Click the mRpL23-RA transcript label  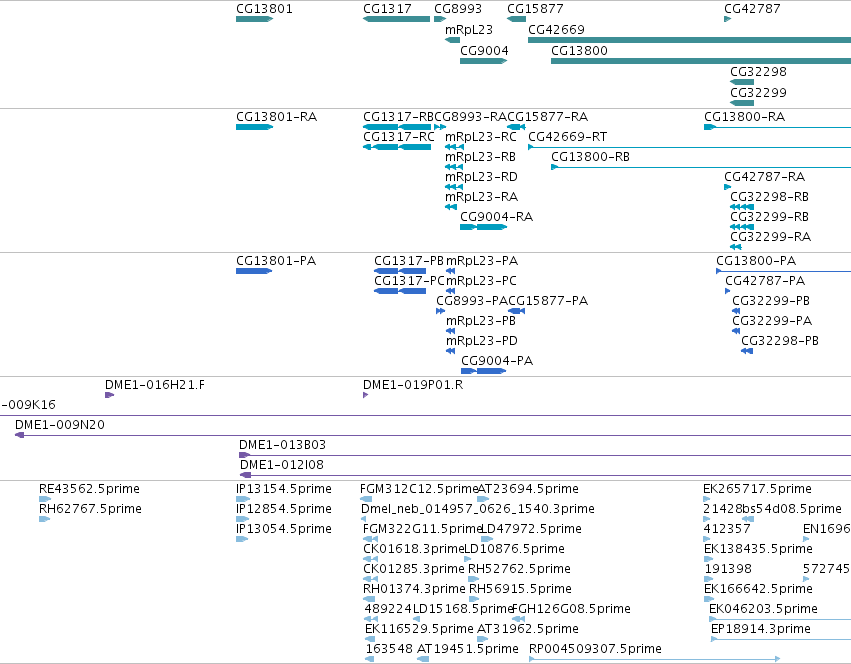coord(481,197)
